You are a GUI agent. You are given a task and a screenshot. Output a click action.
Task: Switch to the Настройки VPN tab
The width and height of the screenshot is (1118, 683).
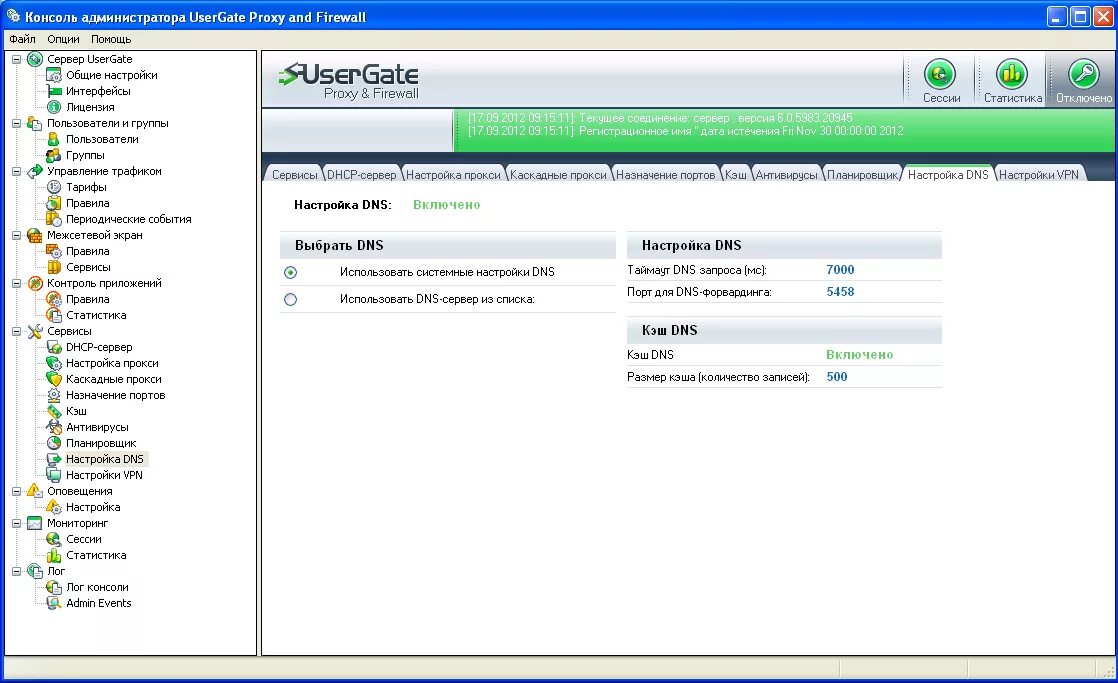pos(1038,175)
